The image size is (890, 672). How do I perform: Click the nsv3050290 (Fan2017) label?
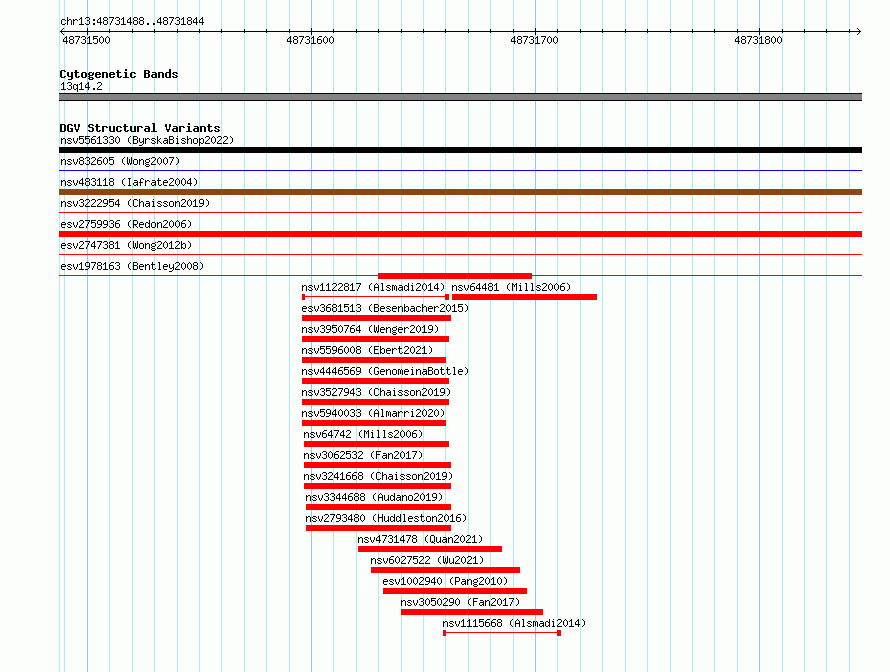pos(460,602)
